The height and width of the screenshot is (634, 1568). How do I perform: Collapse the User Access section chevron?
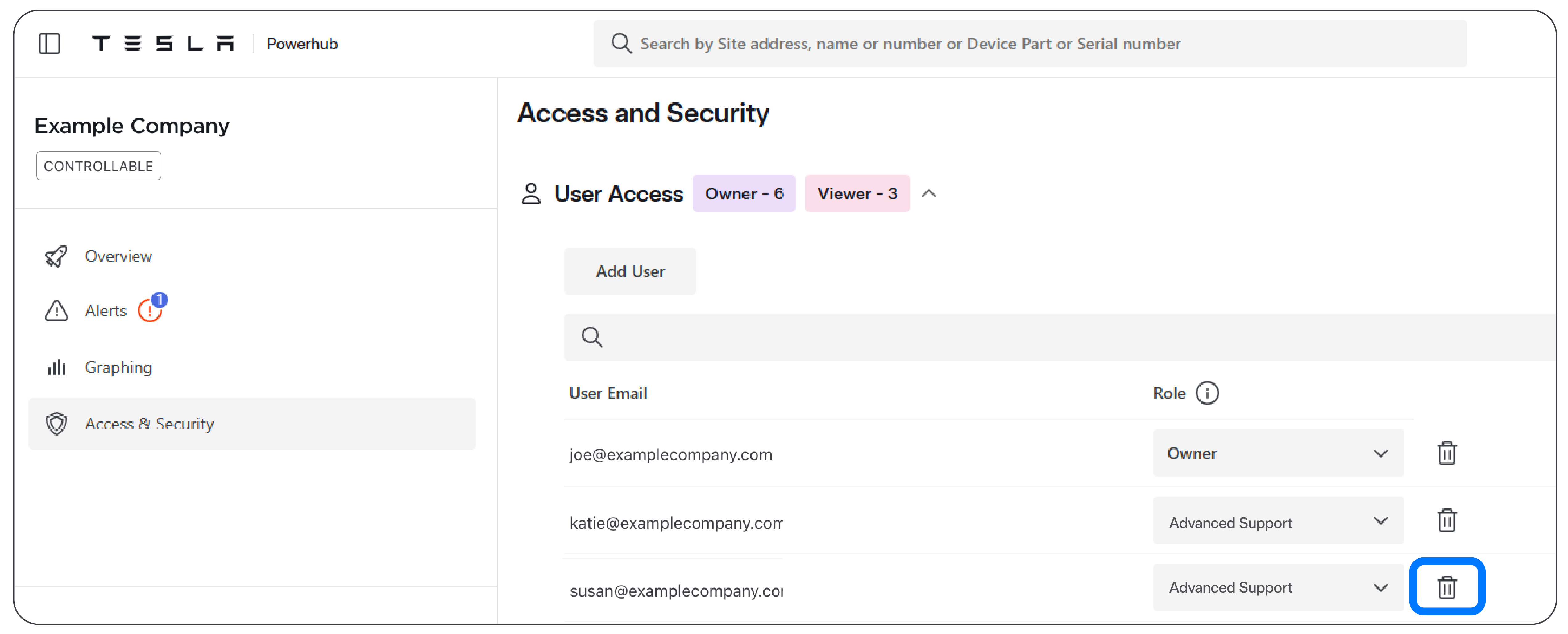pos(929,193)
